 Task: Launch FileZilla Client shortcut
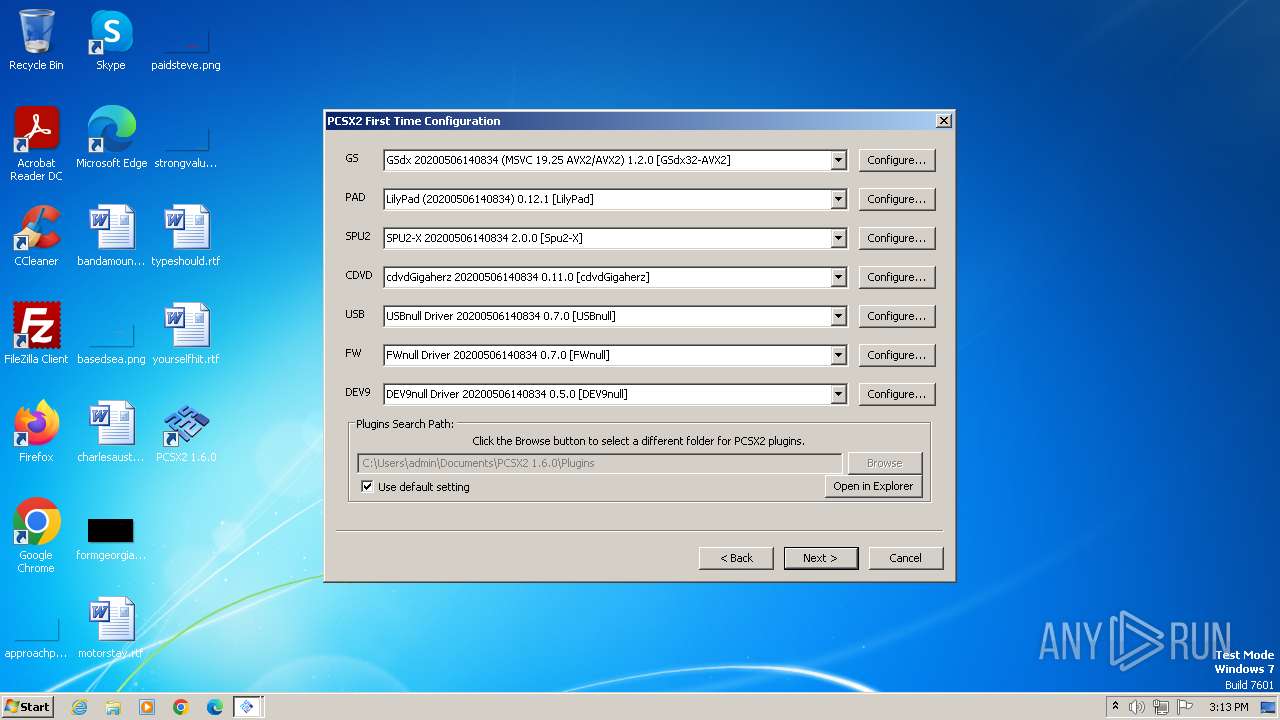(x=36, y=333)
